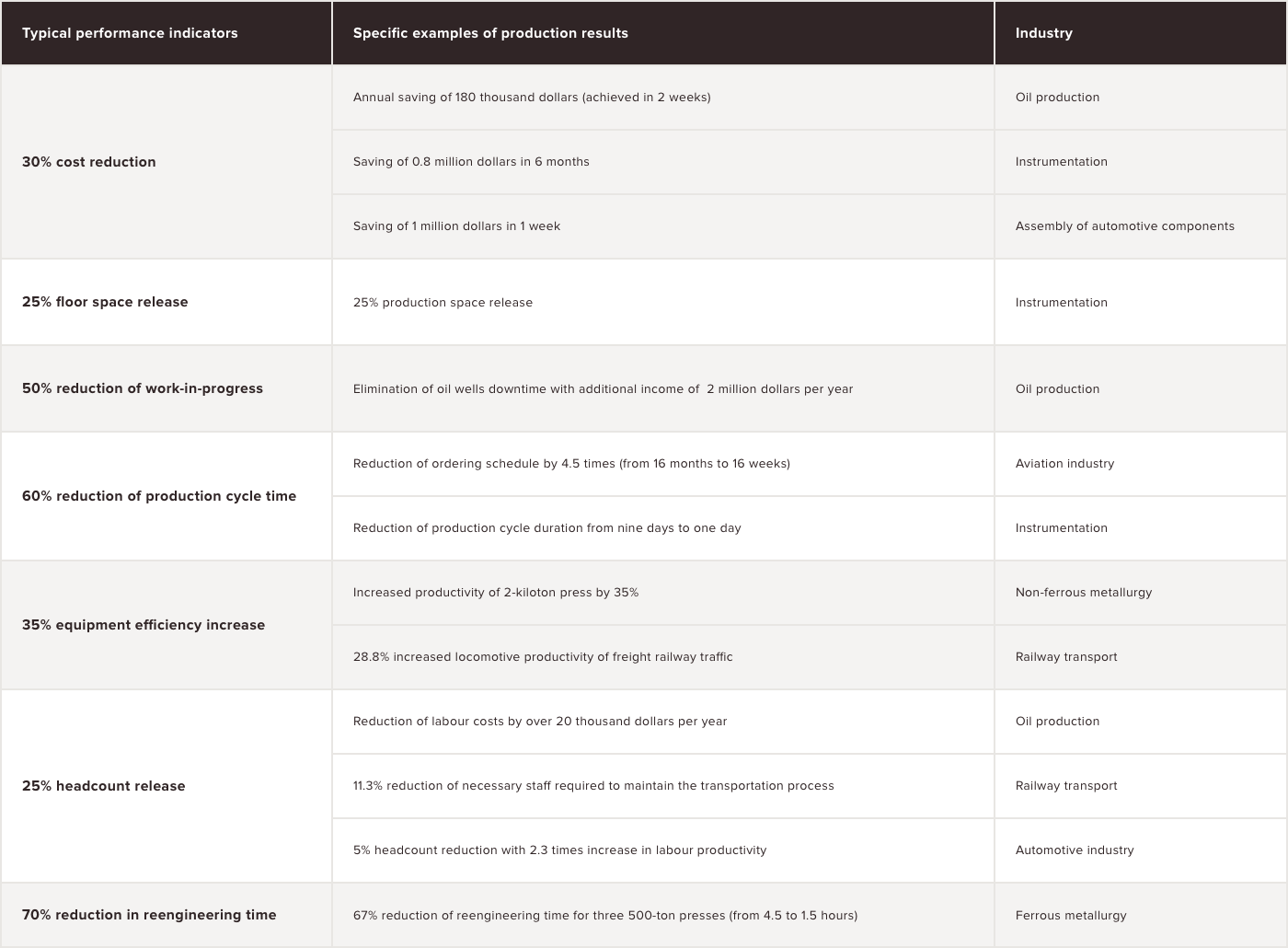
Task: Select the 'Automotive industry' cell
Action: [1074, 850]
